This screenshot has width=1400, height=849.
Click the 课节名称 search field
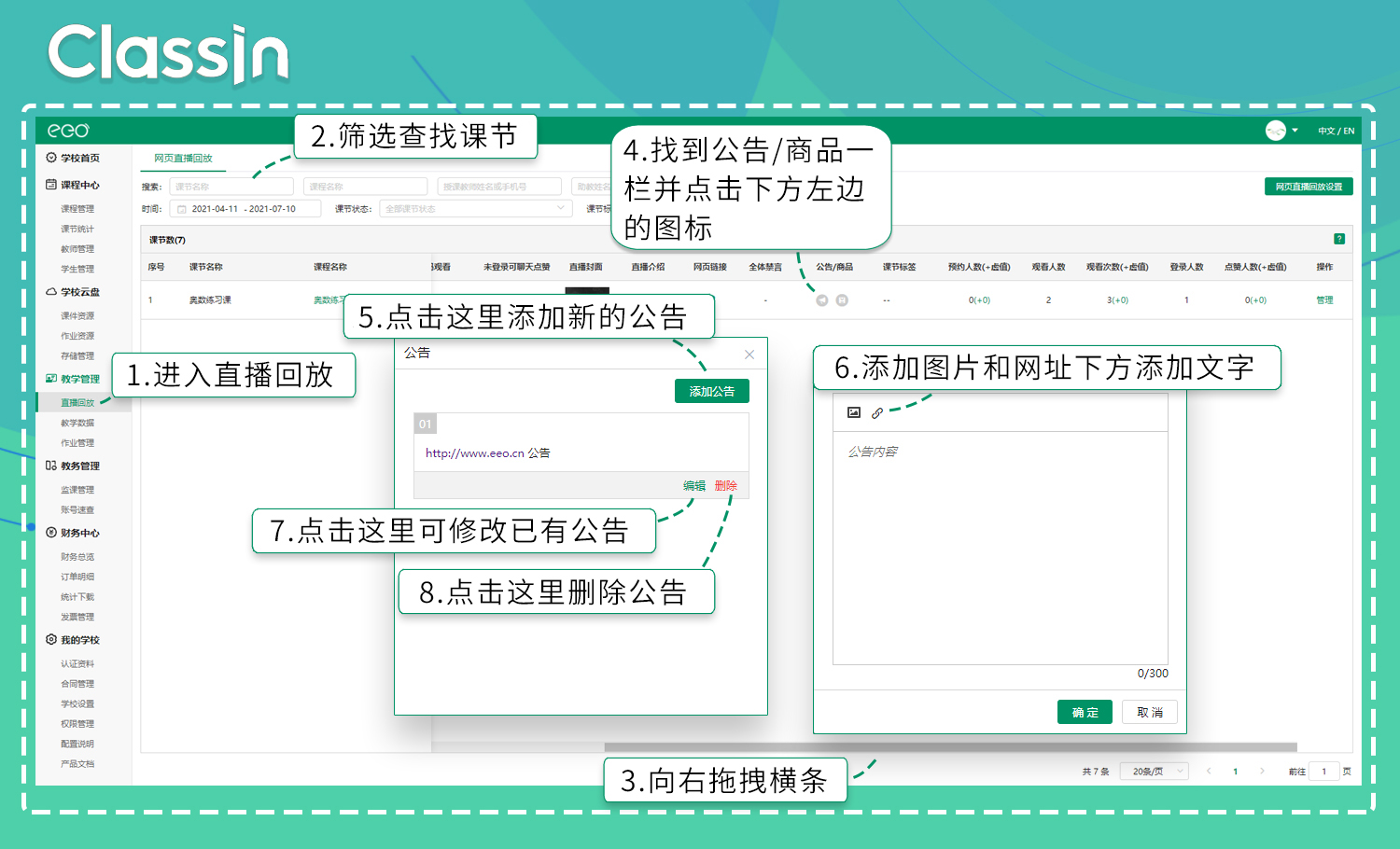click(231, 187)
